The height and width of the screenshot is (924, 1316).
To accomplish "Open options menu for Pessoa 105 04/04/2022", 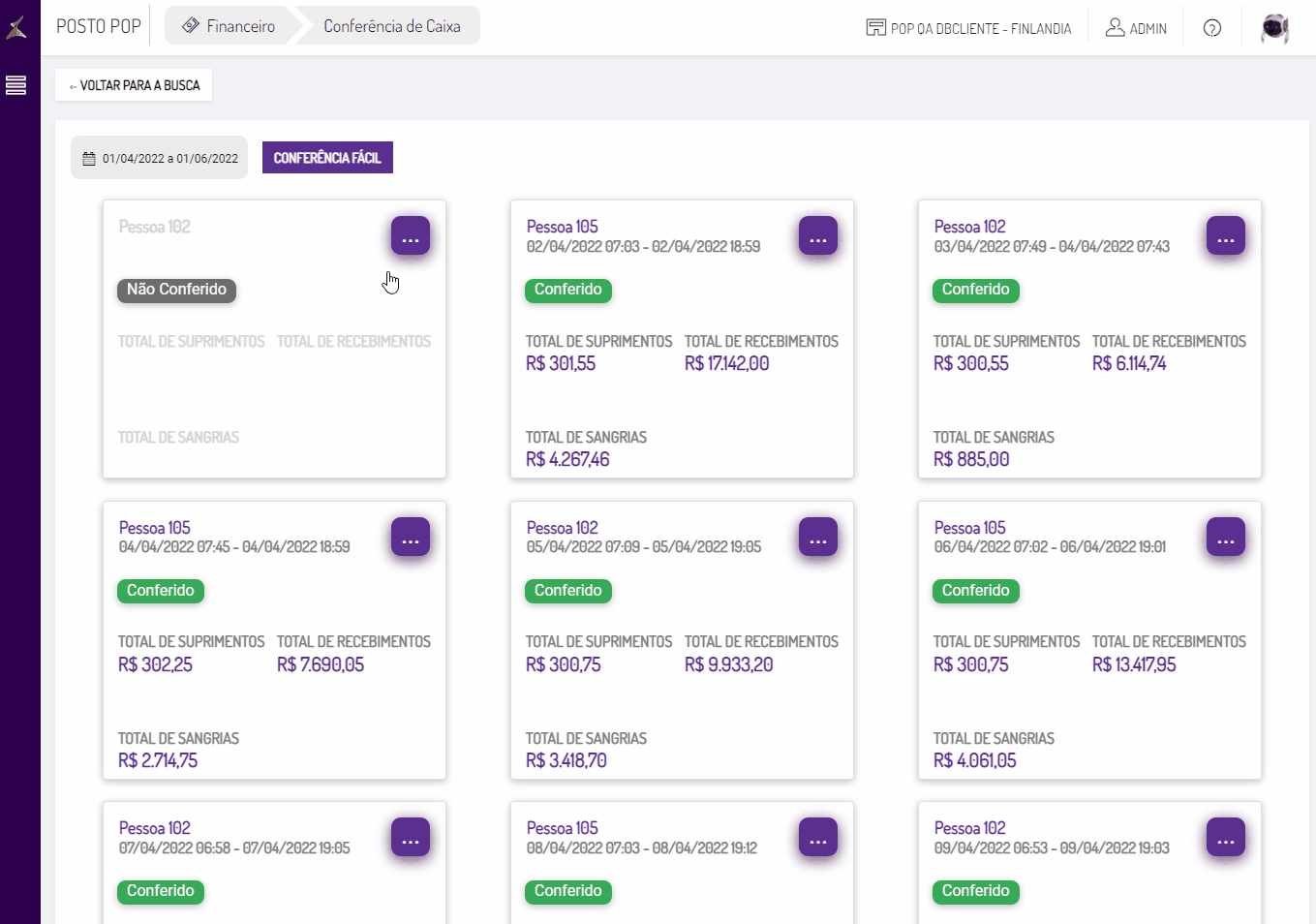I will [x=411, y=538].
